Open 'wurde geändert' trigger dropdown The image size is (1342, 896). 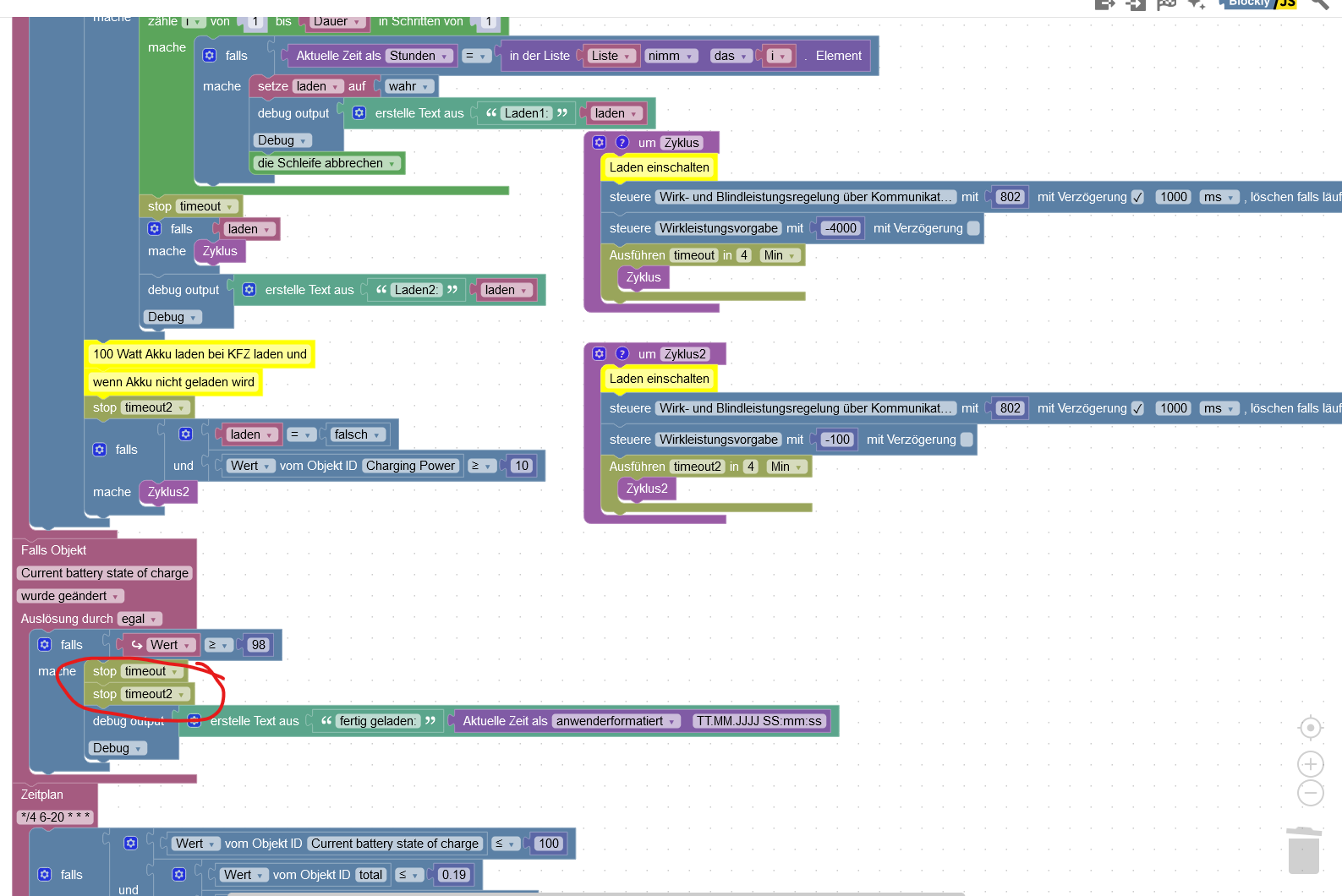[70, 596]
